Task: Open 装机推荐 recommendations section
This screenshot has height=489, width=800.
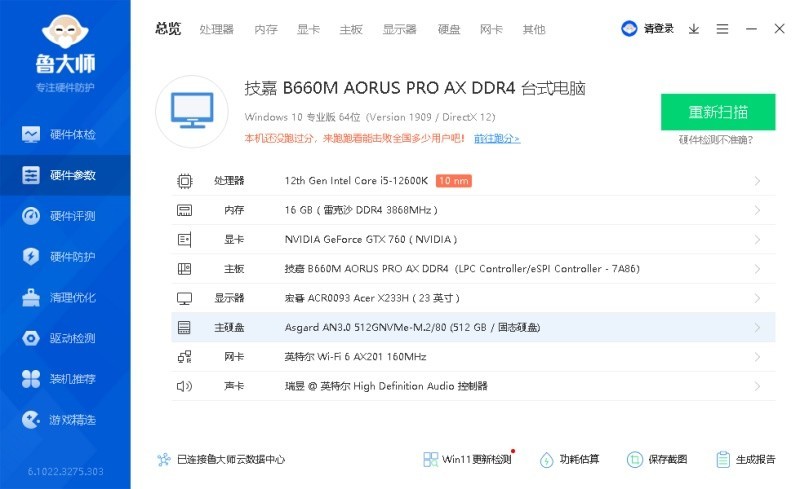Action: tap(65, 379)
